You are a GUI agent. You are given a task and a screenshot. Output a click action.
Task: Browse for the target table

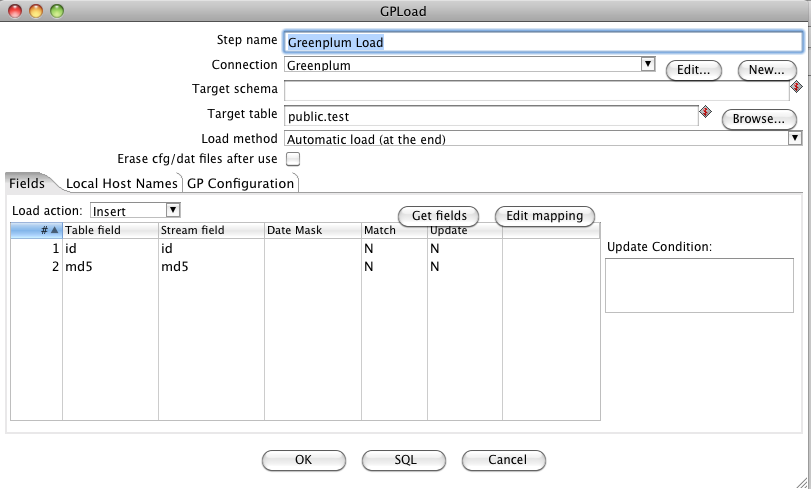pyautogui.click(x=759, y=118)
